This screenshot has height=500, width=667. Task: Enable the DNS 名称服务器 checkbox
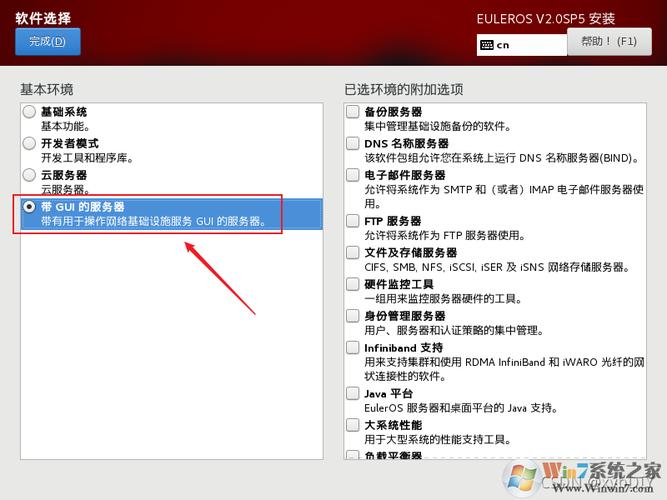(353, 143)
